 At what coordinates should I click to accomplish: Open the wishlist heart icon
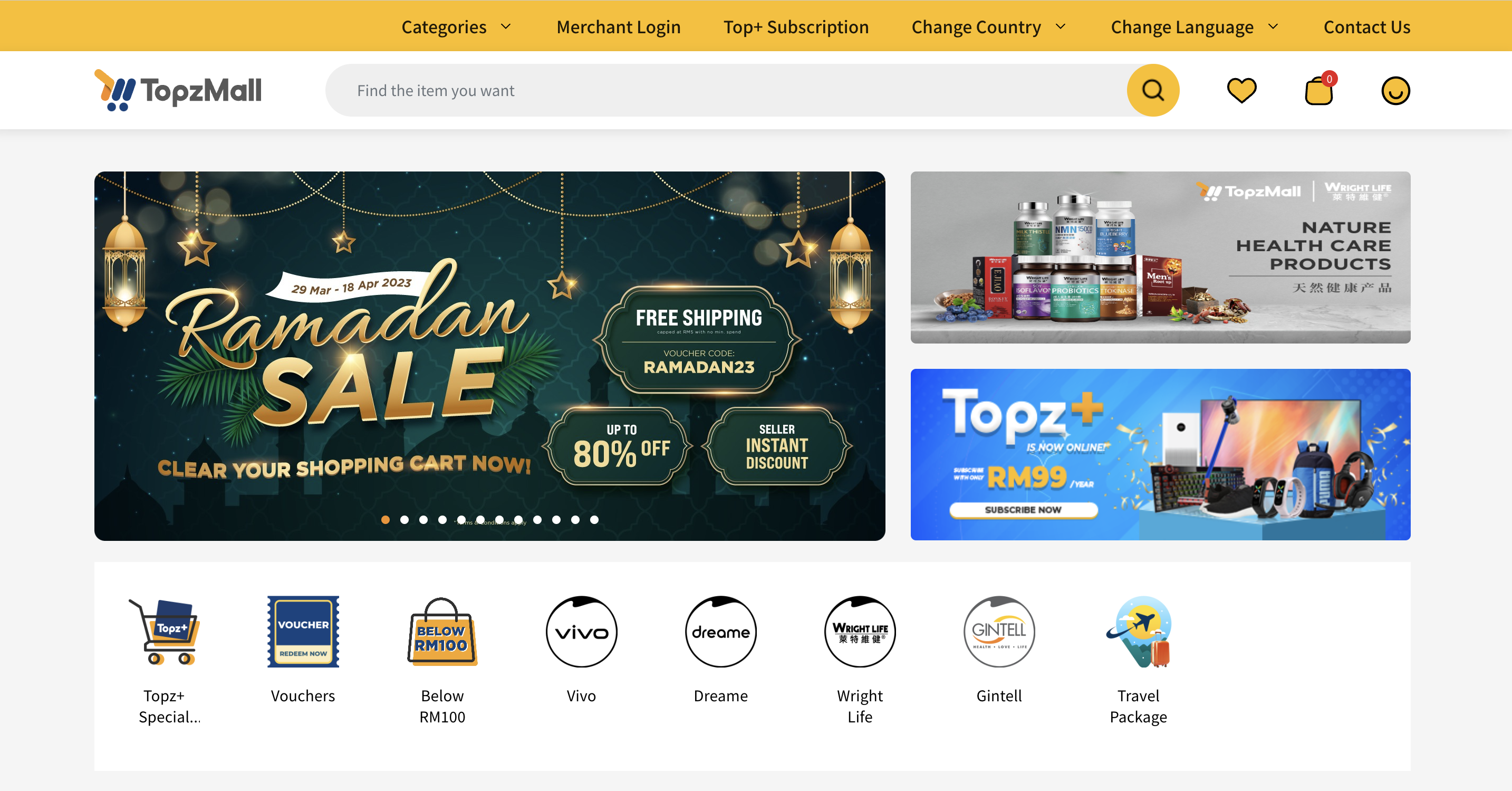[x=1241, y=90]
